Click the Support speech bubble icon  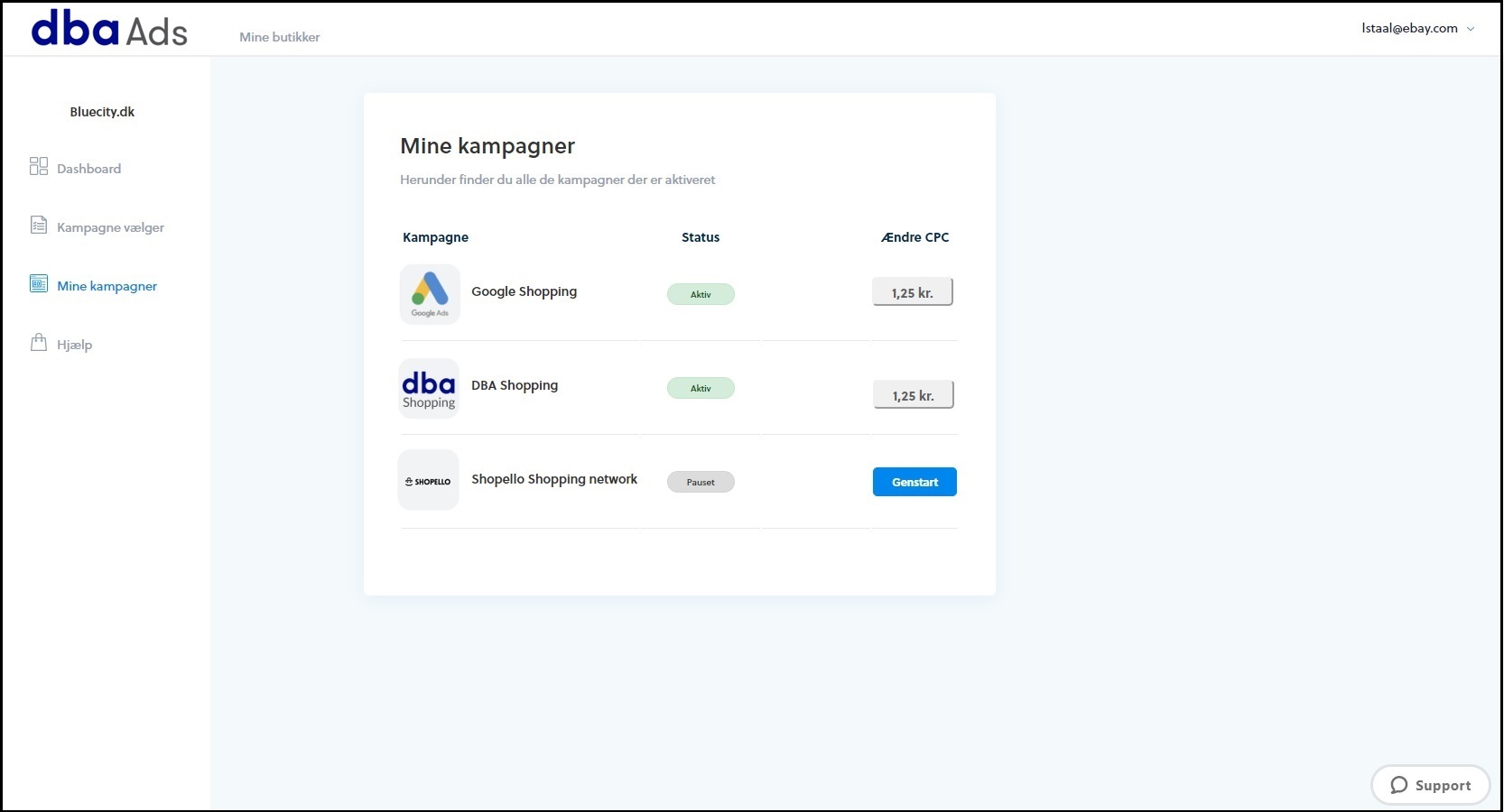(x=1399, y=785)
